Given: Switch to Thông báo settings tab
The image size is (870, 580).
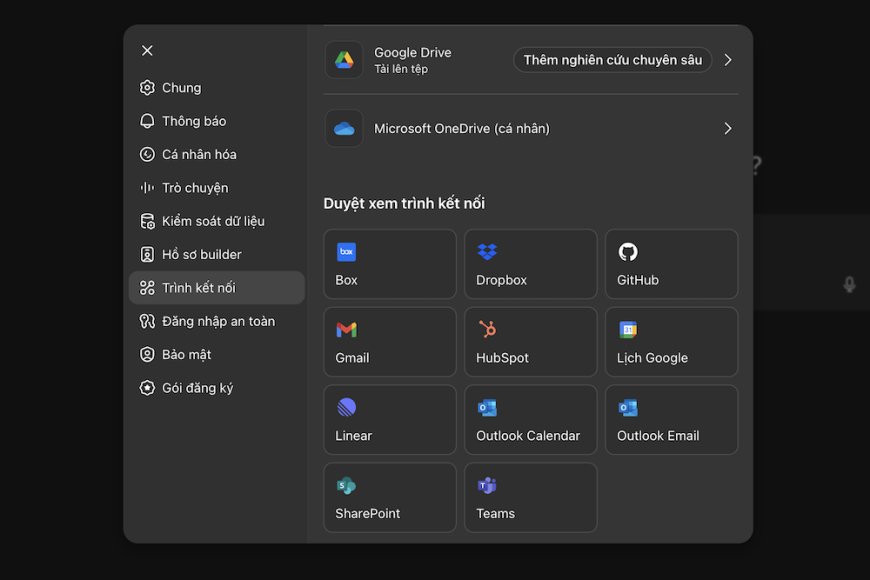Looking at the screenshot, I should 193,121.
